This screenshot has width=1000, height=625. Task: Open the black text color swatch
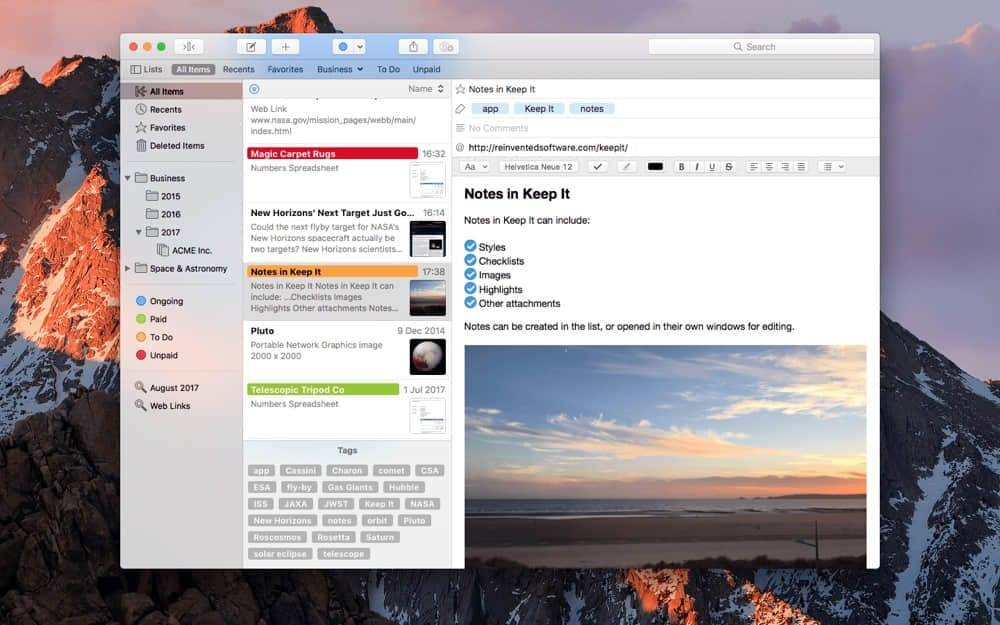(x=655, y=166)
